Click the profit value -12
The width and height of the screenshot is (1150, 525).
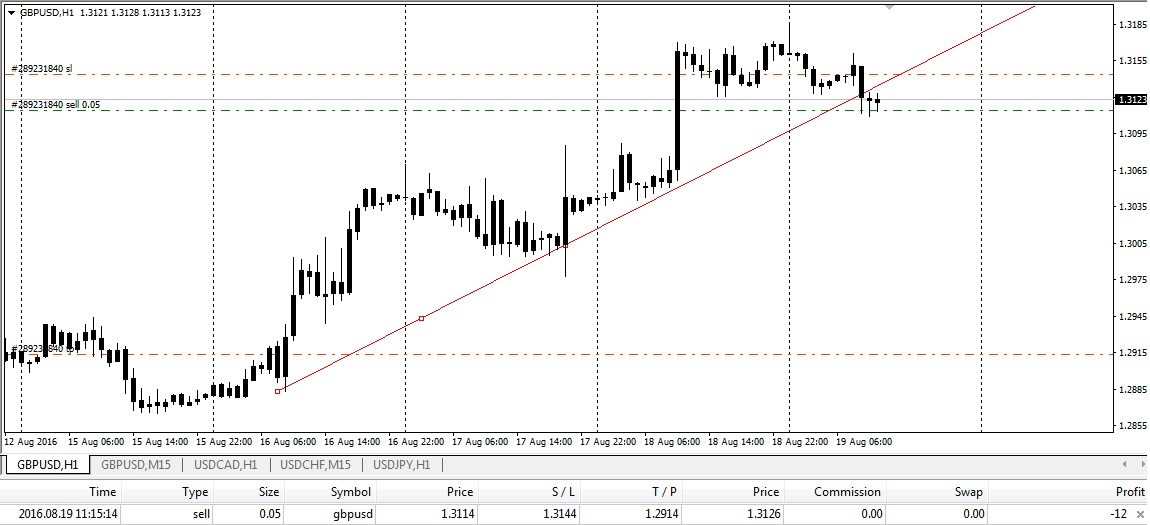click(x=1118, y=514)
